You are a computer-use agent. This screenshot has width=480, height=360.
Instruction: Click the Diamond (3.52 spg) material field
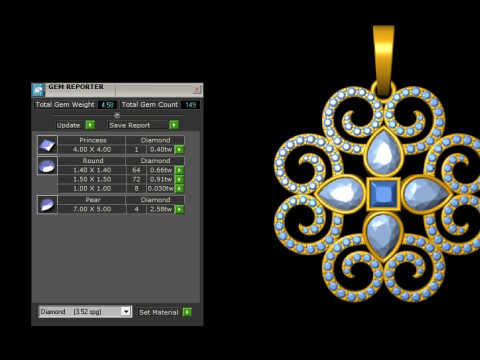coord(85,312)
